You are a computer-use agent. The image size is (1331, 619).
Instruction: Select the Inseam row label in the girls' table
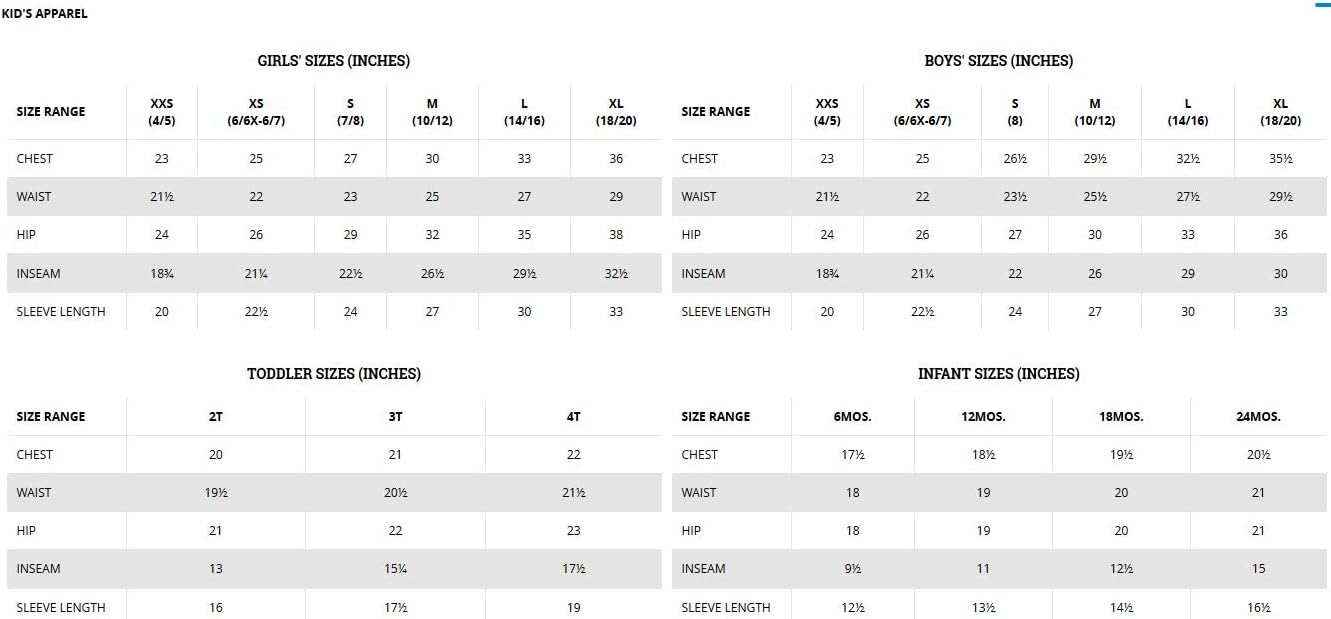[x=38, y=274]
